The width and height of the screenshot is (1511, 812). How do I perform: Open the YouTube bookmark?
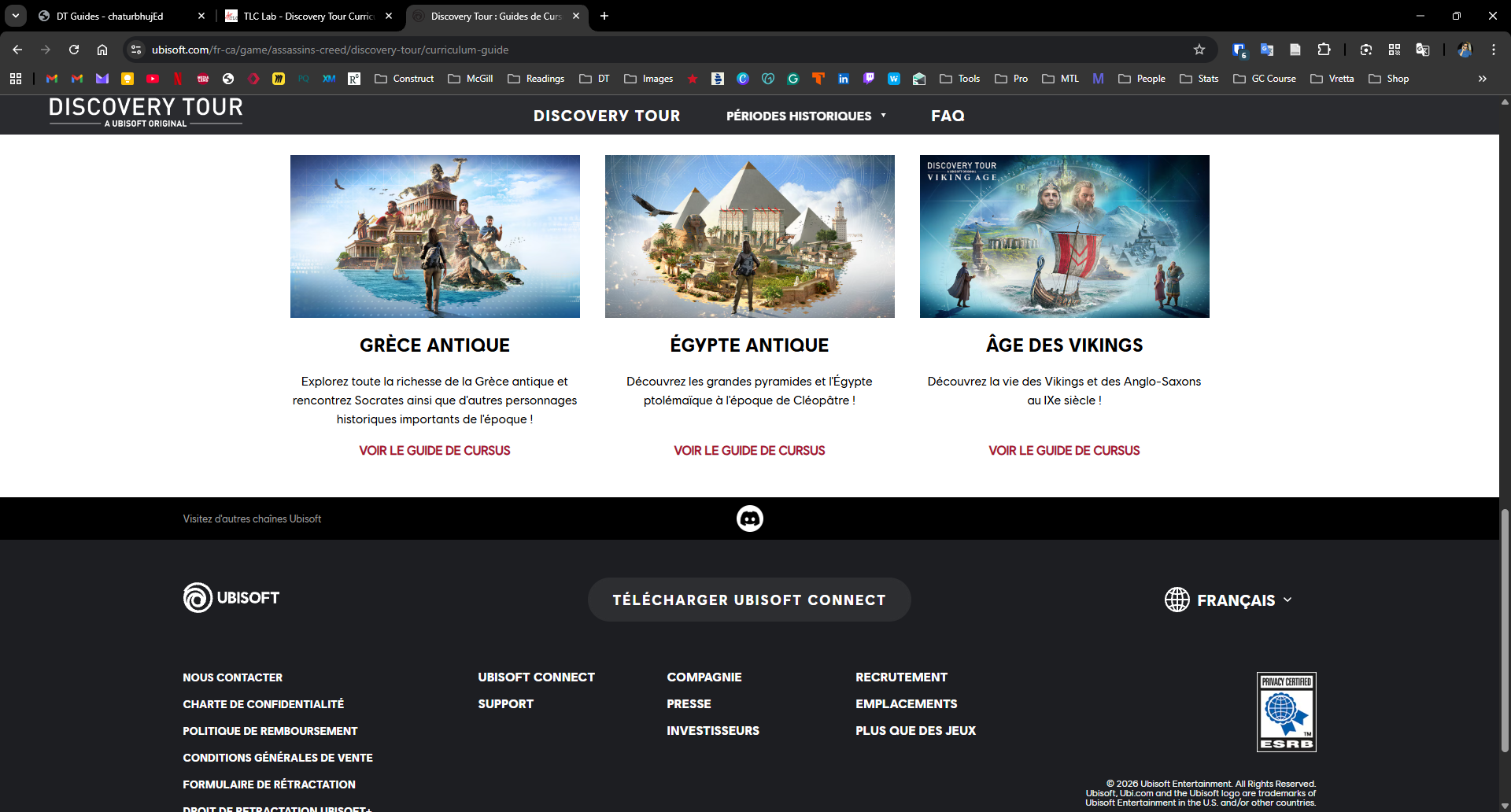click(x=153, y=79)
